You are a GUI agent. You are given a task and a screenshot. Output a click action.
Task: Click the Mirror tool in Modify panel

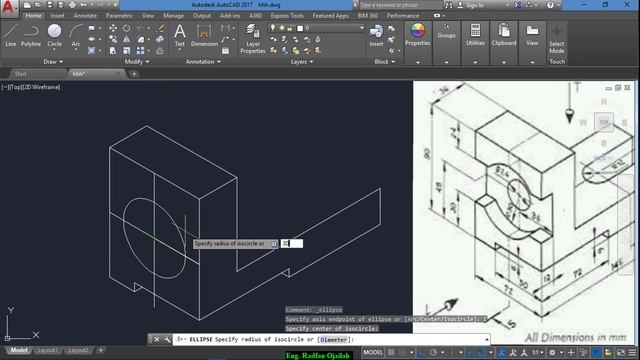(x=127, y=39)
